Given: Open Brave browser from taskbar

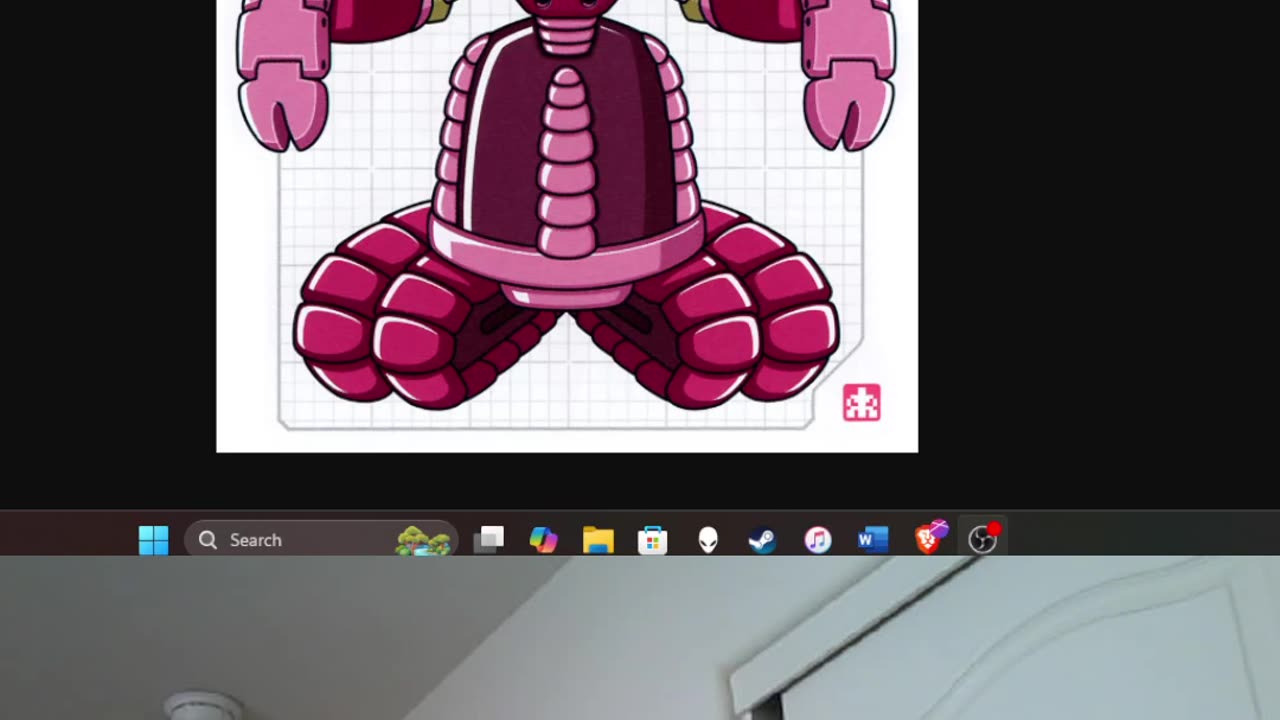Looking at the screenshot, I should 930,538.
